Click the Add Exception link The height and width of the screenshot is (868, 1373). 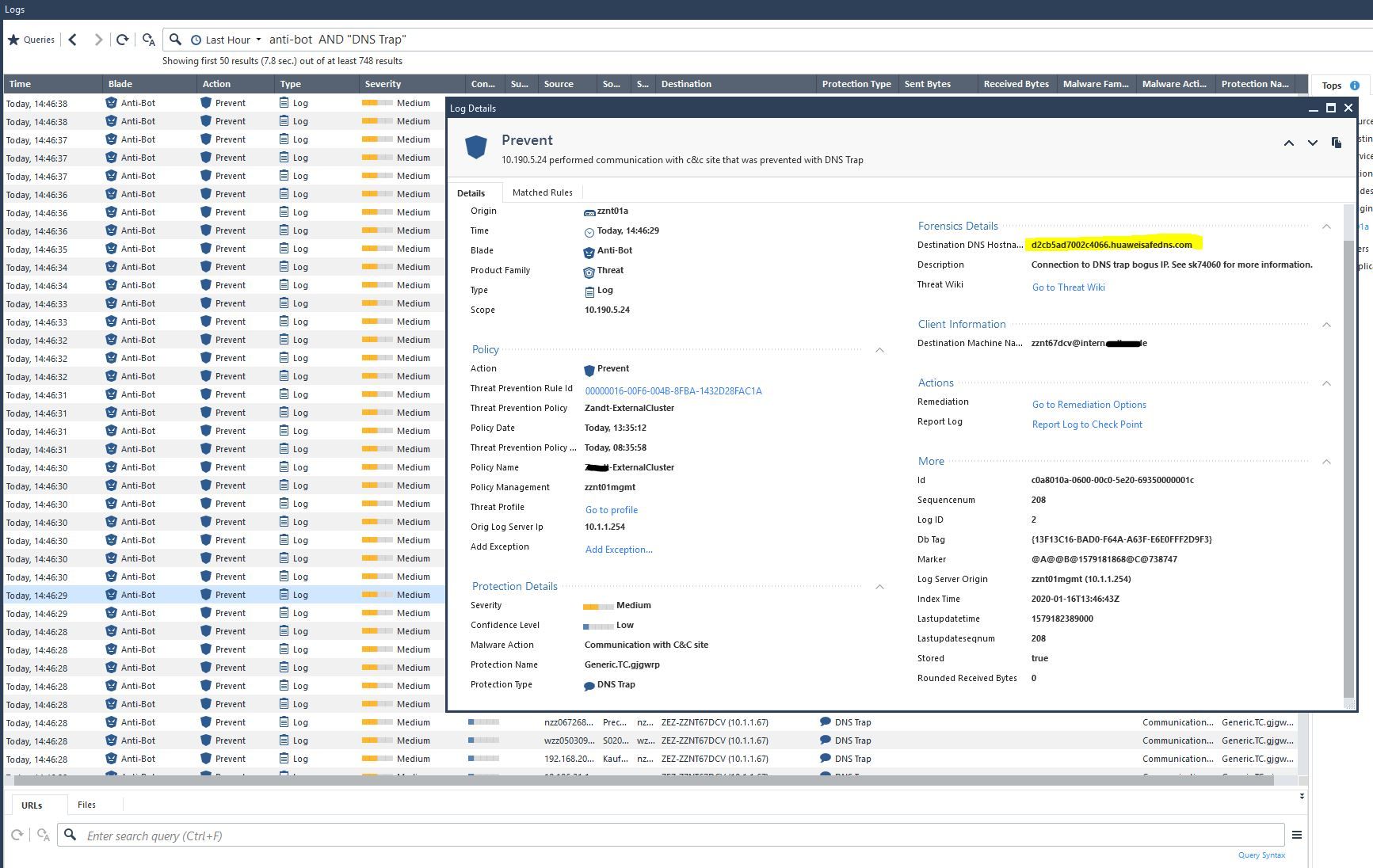pos(618,549)
